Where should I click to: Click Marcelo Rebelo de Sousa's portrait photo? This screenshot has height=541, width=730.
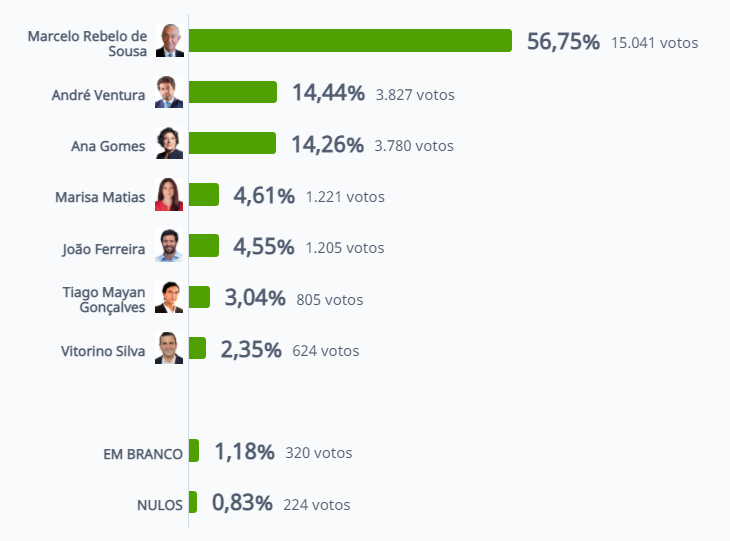(x=169, y=41)
